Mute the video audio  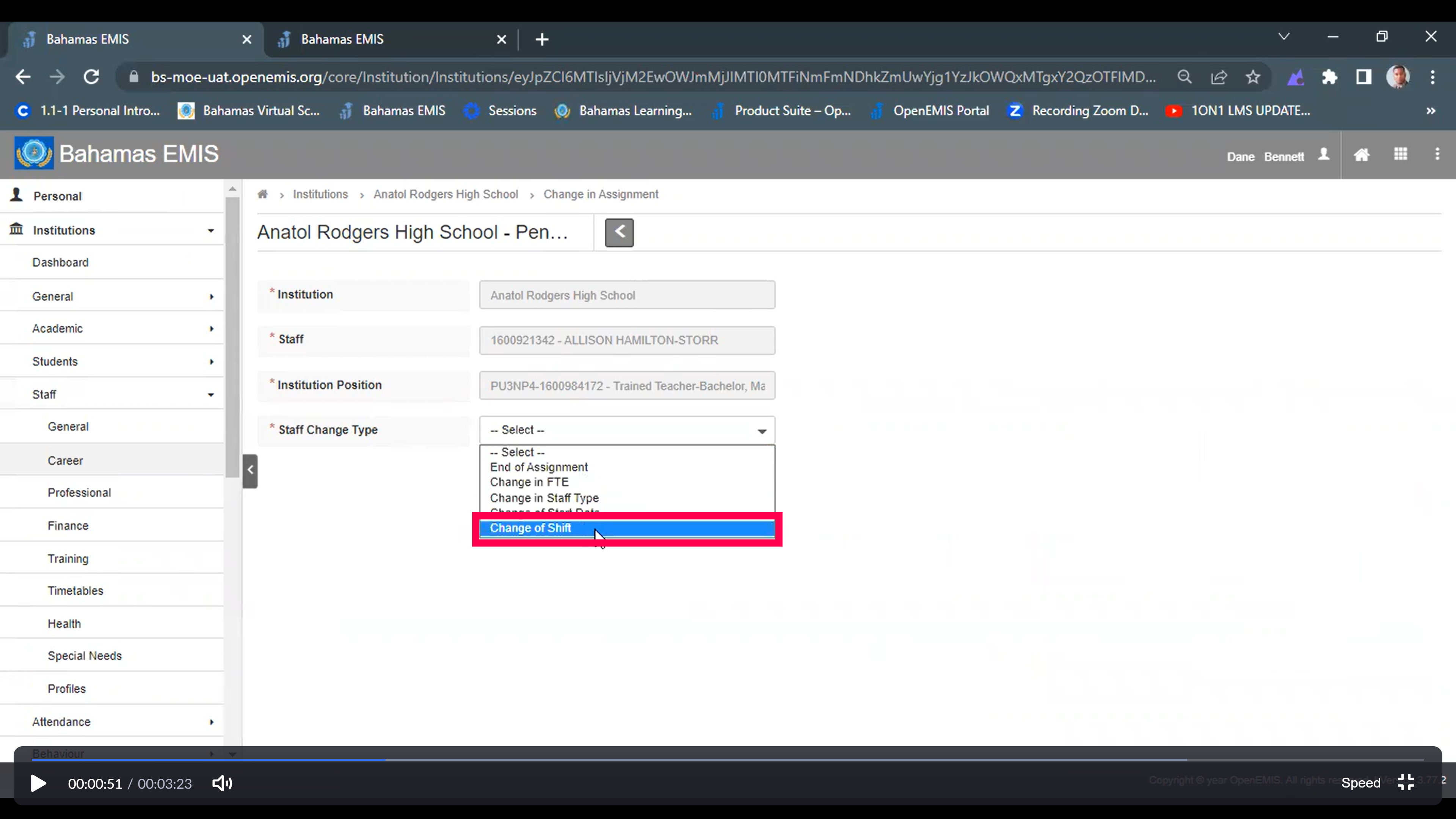point(222,783)
